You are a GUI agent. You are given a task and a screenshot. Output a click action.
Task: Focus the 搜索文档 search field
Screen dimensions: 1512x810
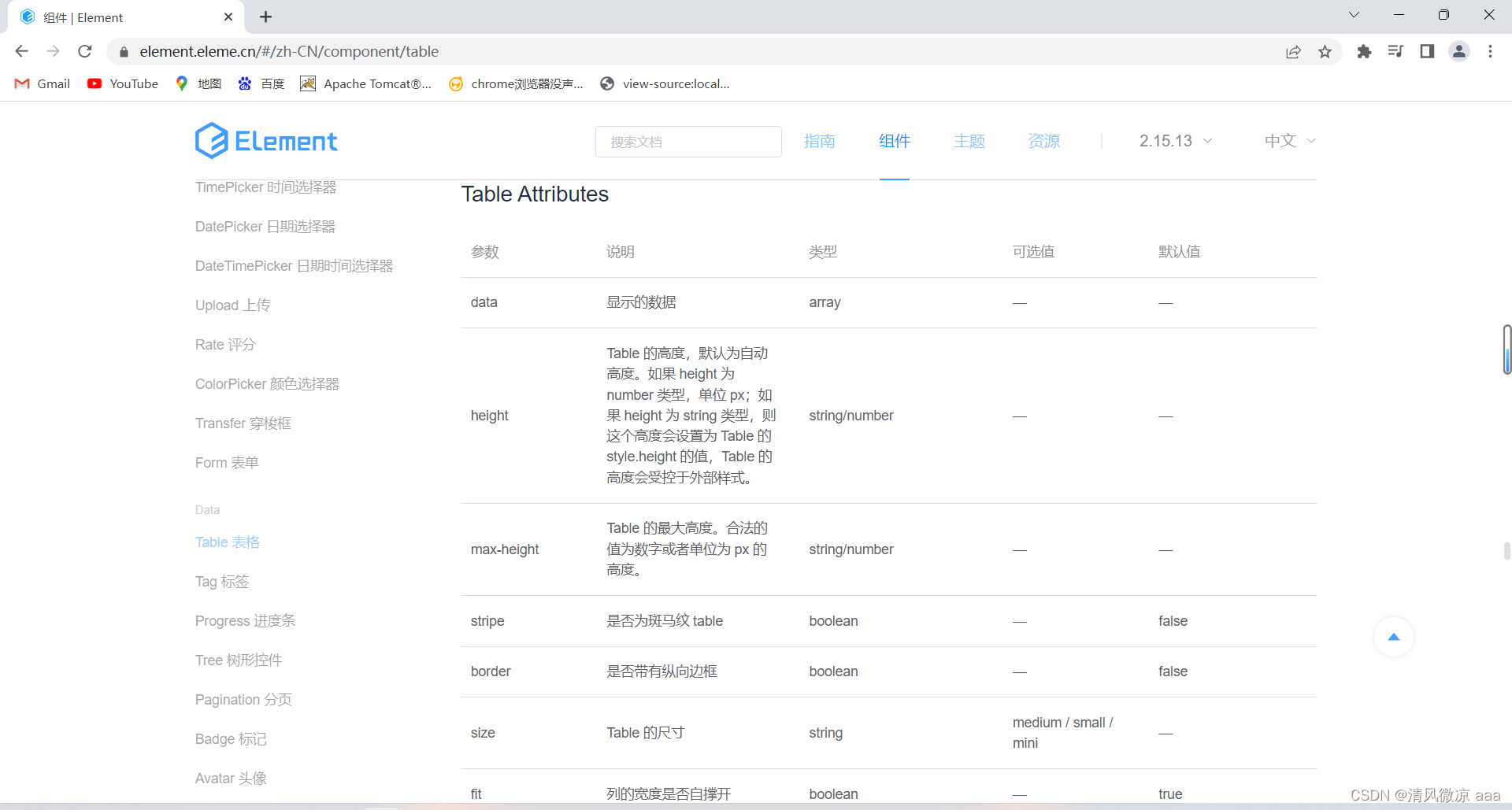[x=688, y=142]
